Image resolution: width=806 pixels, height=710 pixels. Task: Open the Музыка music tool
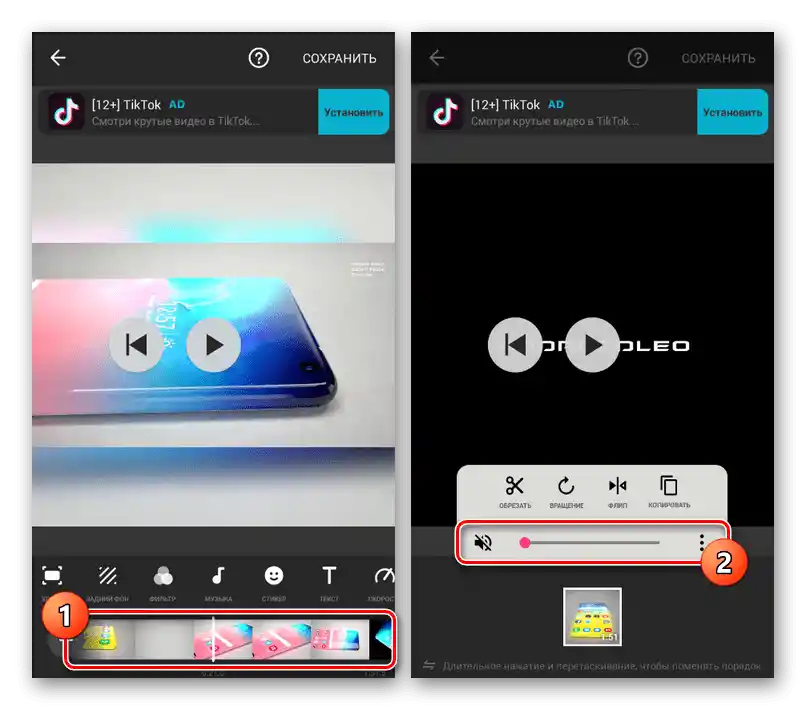[x=218, y=582]
